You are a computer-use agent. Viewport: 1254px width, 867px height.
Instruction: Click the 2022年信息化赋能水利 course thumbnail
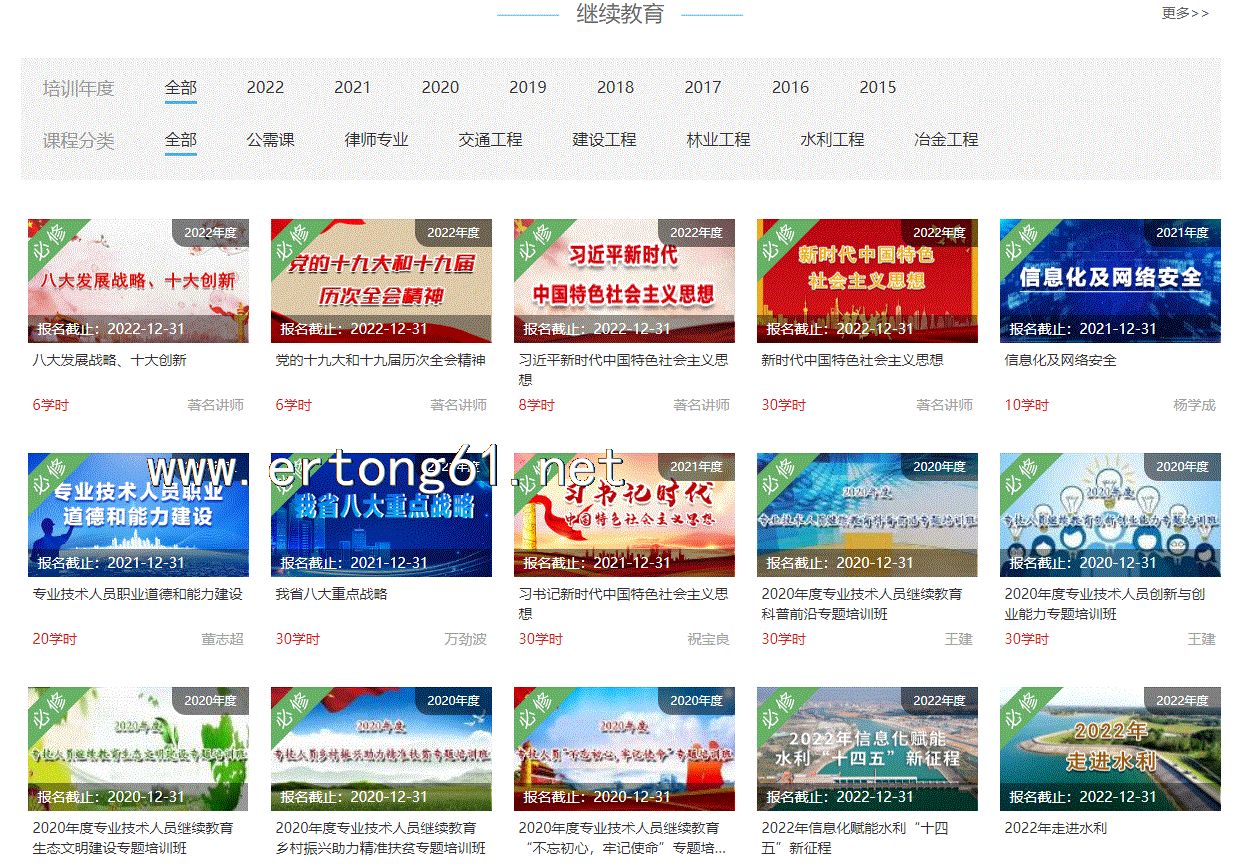tap(867, 748)
